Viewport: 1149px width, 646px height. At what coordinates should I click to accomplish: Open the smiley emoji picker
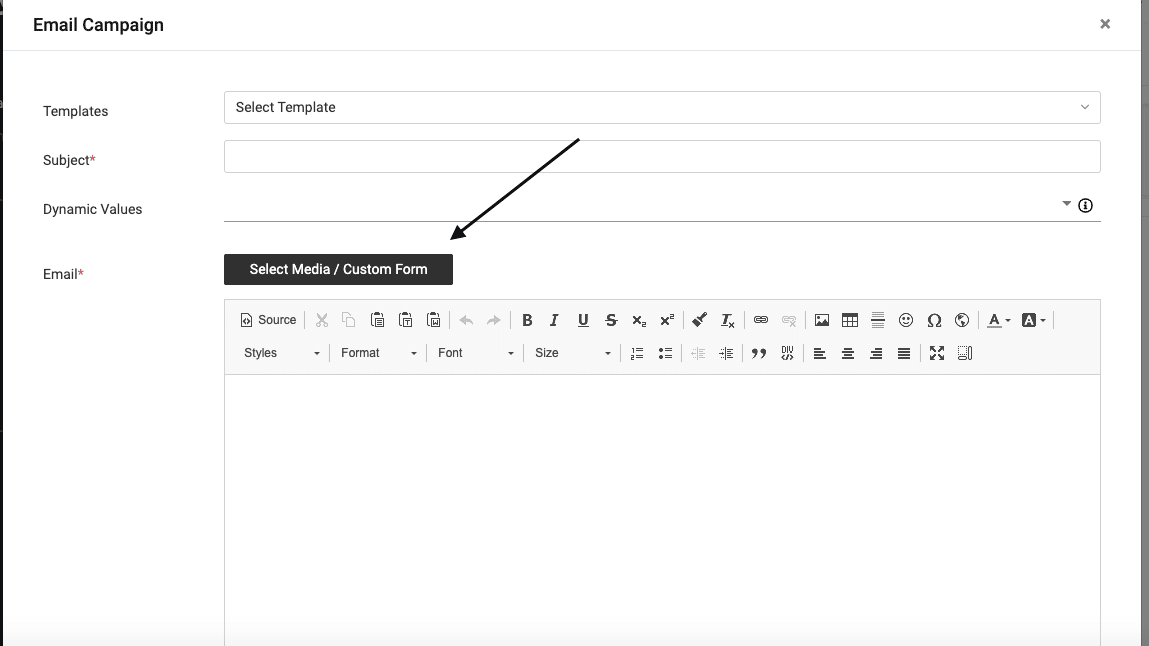click(x=906, y=320)
